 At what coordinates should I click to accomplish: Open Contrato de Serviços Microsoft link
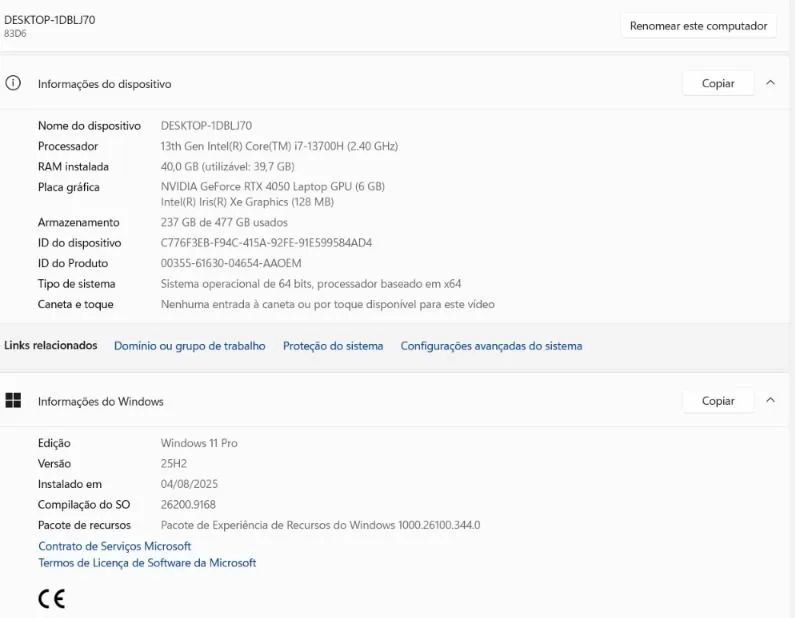click(115, 546)
